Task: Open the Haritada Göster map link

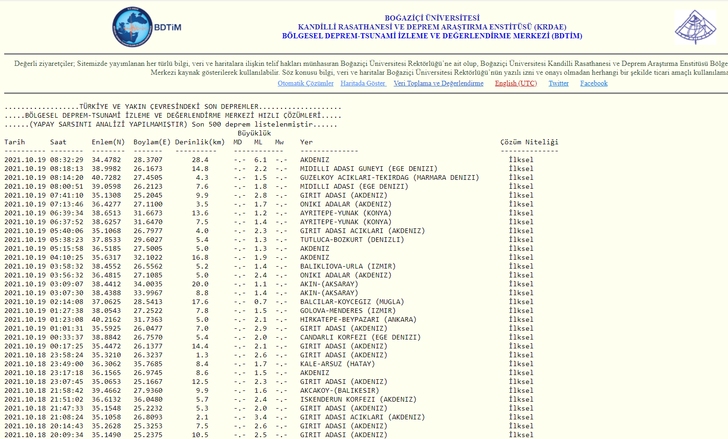Action: pos(363,84)
